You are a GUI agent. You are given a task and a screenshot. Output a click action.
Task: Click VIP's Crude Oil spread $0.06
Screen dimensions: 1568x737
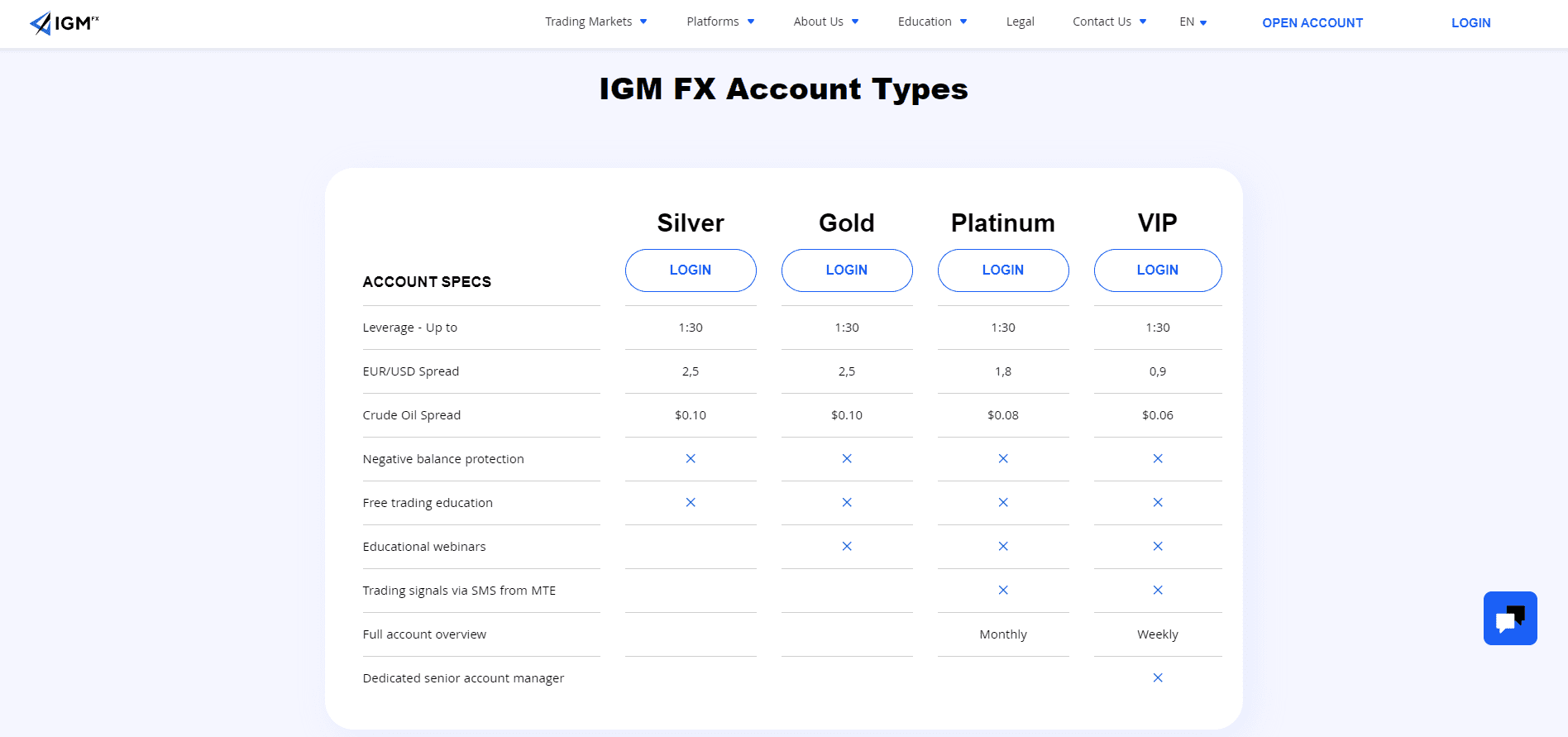(1158, 415)
